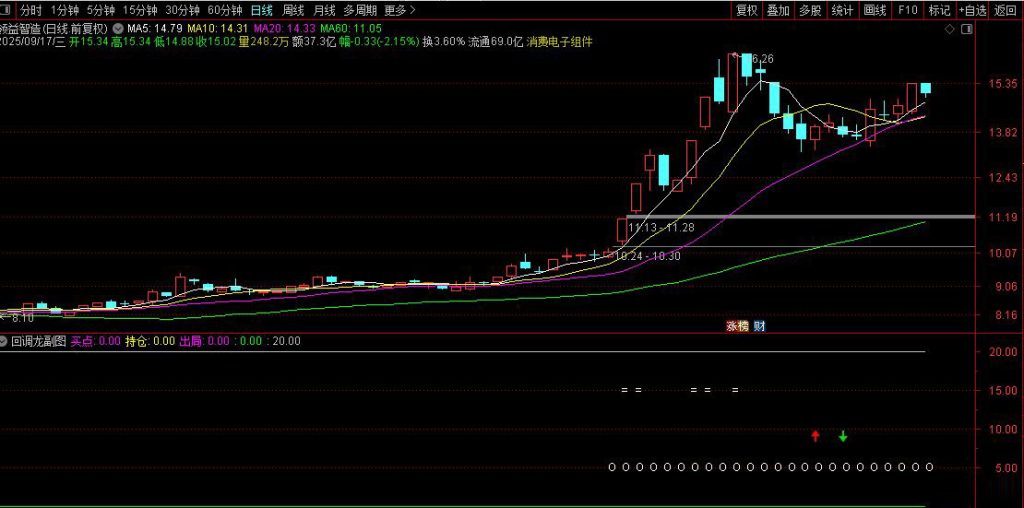Click the 复权 adjustment button
The width and height of the screenshot is (1024, 508).
tap(747, 10)
